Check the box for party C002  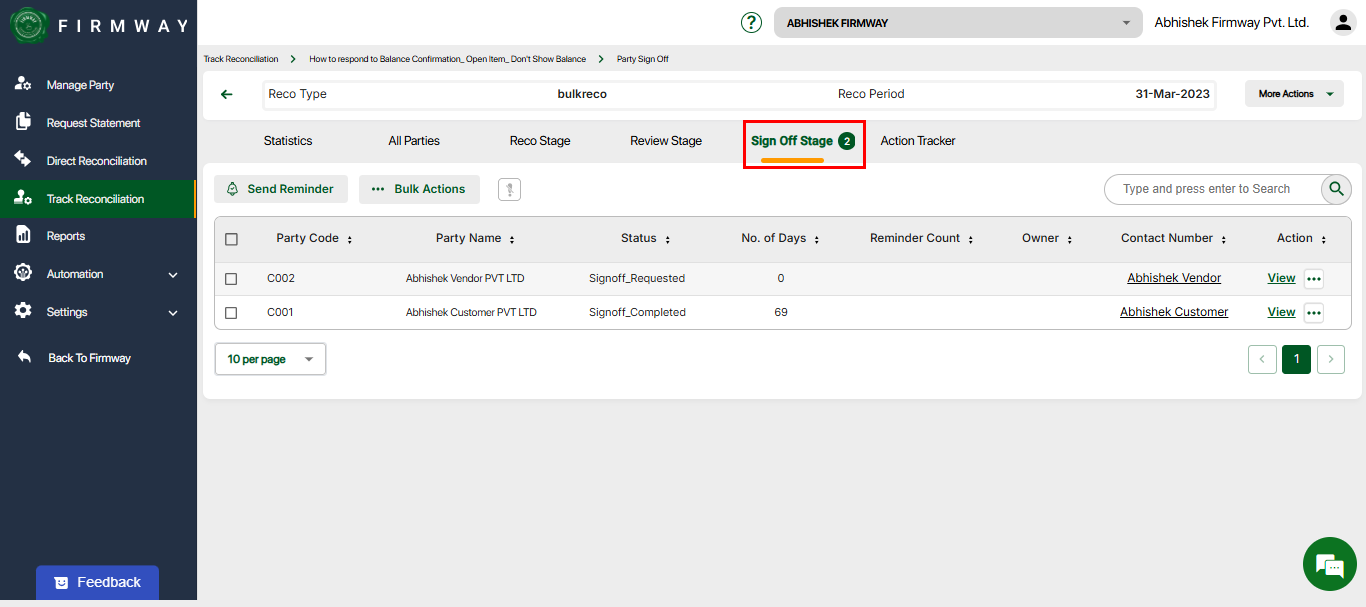(x=232, y=279)
